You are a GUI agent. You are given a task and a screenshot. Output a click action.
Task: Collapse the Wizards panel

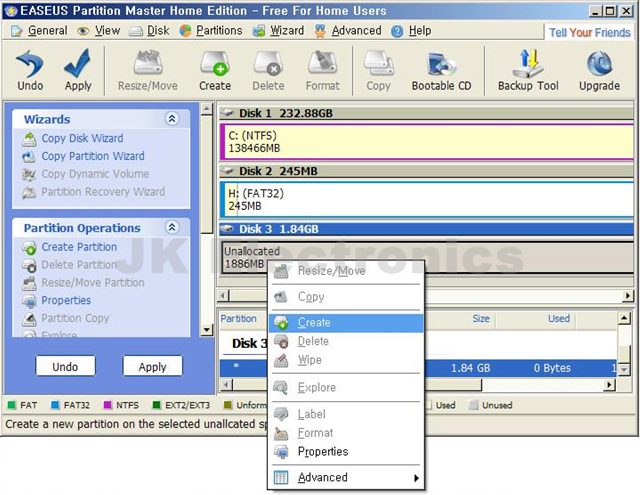point(172,119)
